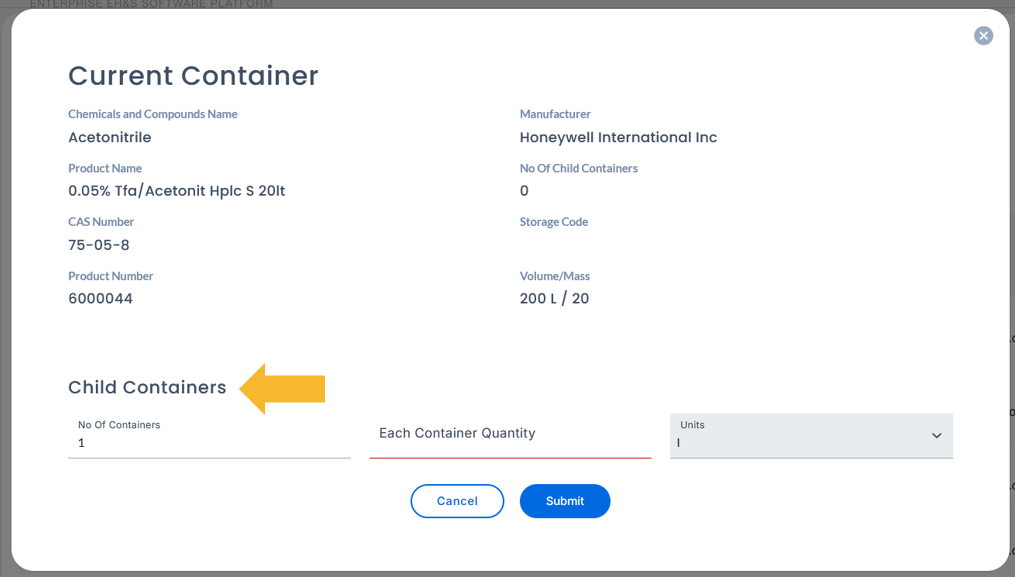Screen dimensions: 1015x577
Task: Focus the No Of Containers field
Action: tap(209, 436)
